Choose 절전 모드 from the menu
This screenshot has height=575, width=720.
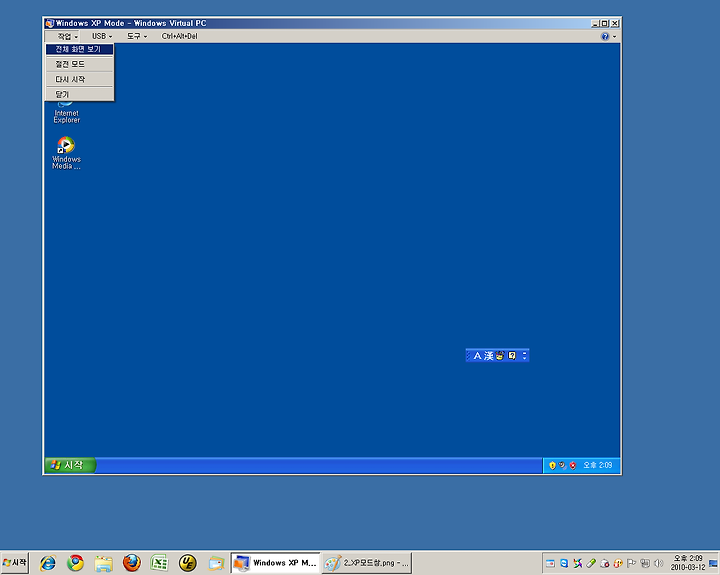click(x=79, y=64)
